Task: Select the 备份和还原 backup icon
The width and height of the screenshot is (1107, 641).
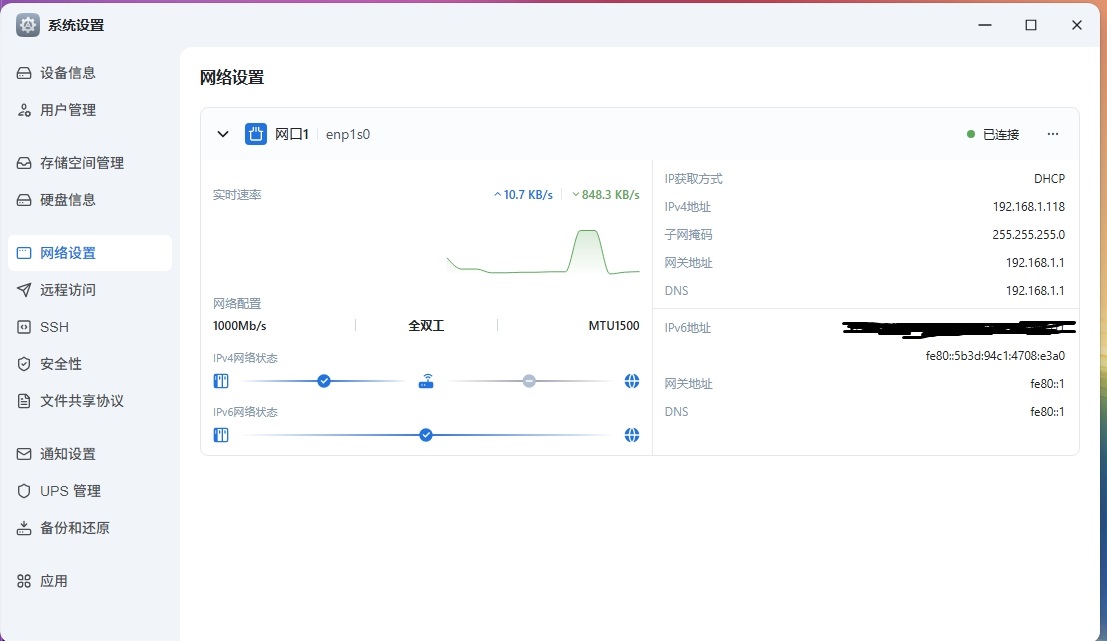Action: (24, 527)
